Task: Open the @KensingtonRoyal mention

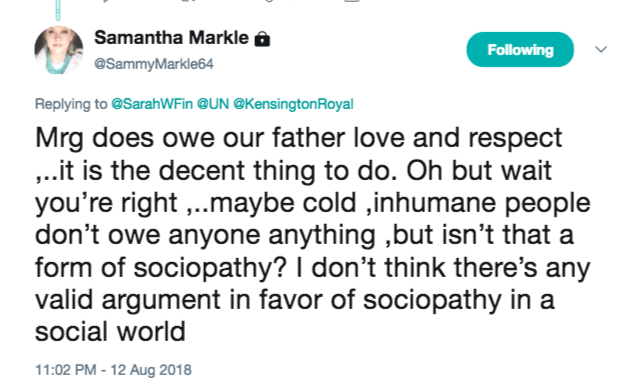Action: pos(293,104)
